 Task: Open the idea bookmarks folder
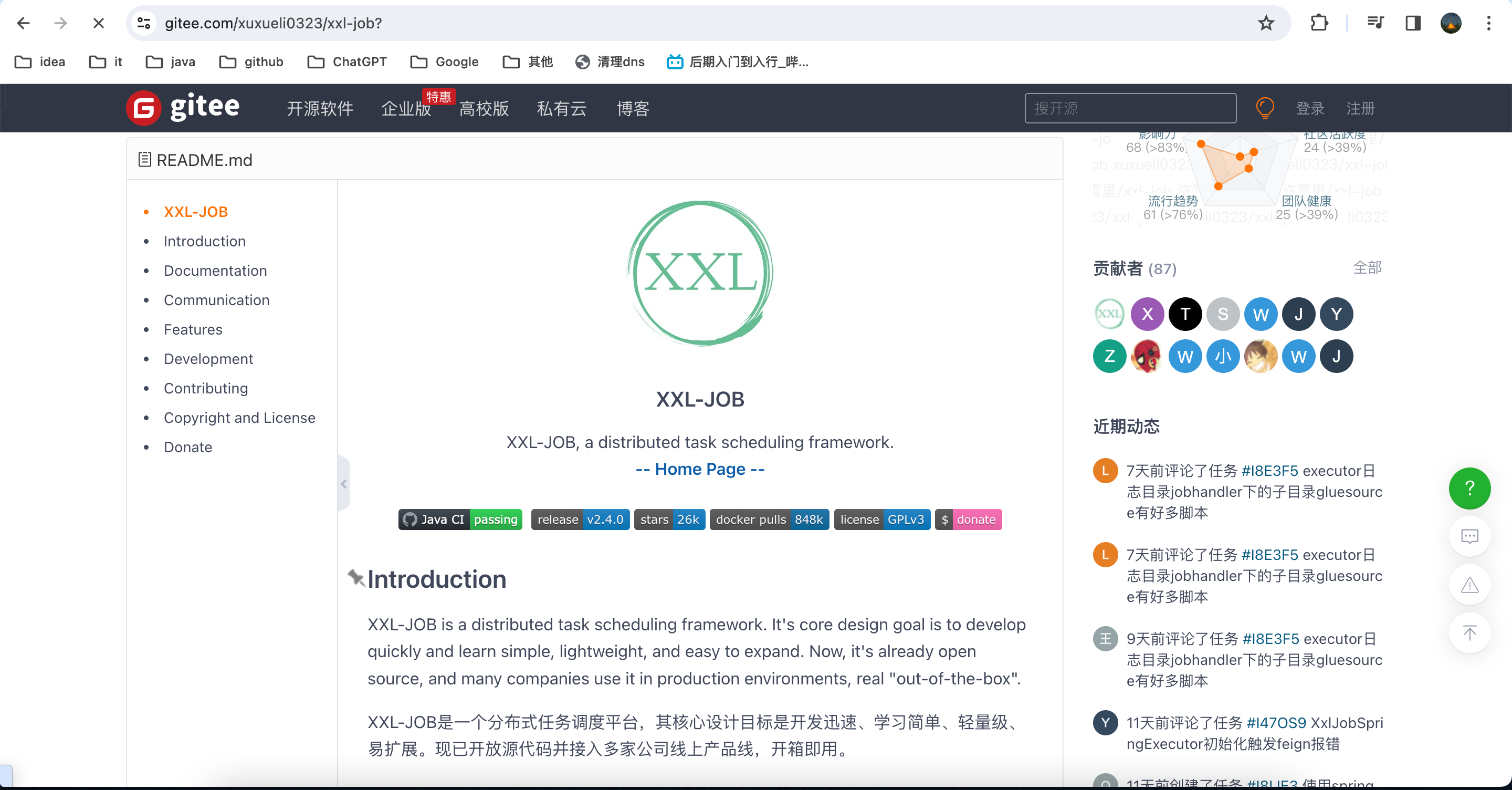[x=40, y=61]
